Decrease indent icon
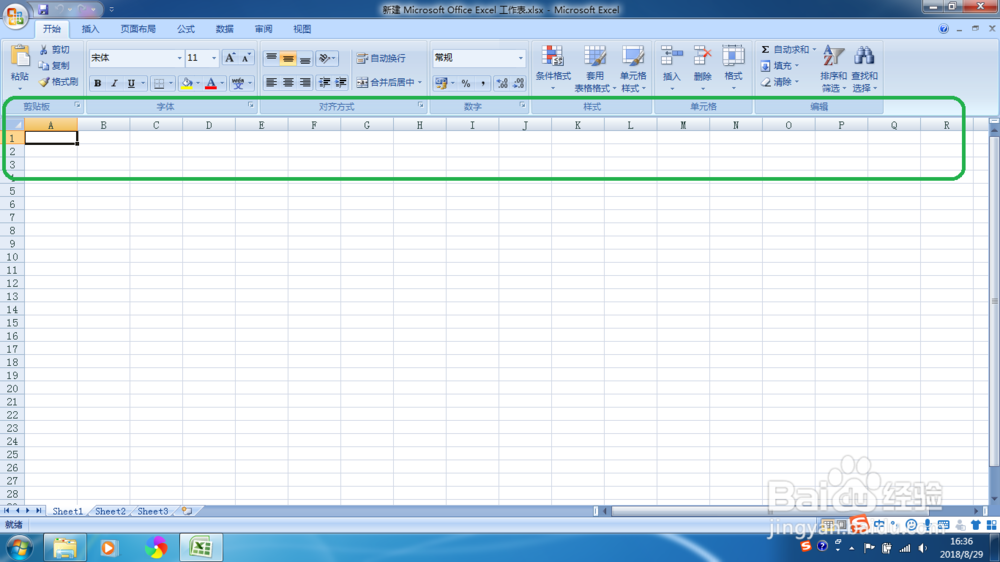 point(325,82)
